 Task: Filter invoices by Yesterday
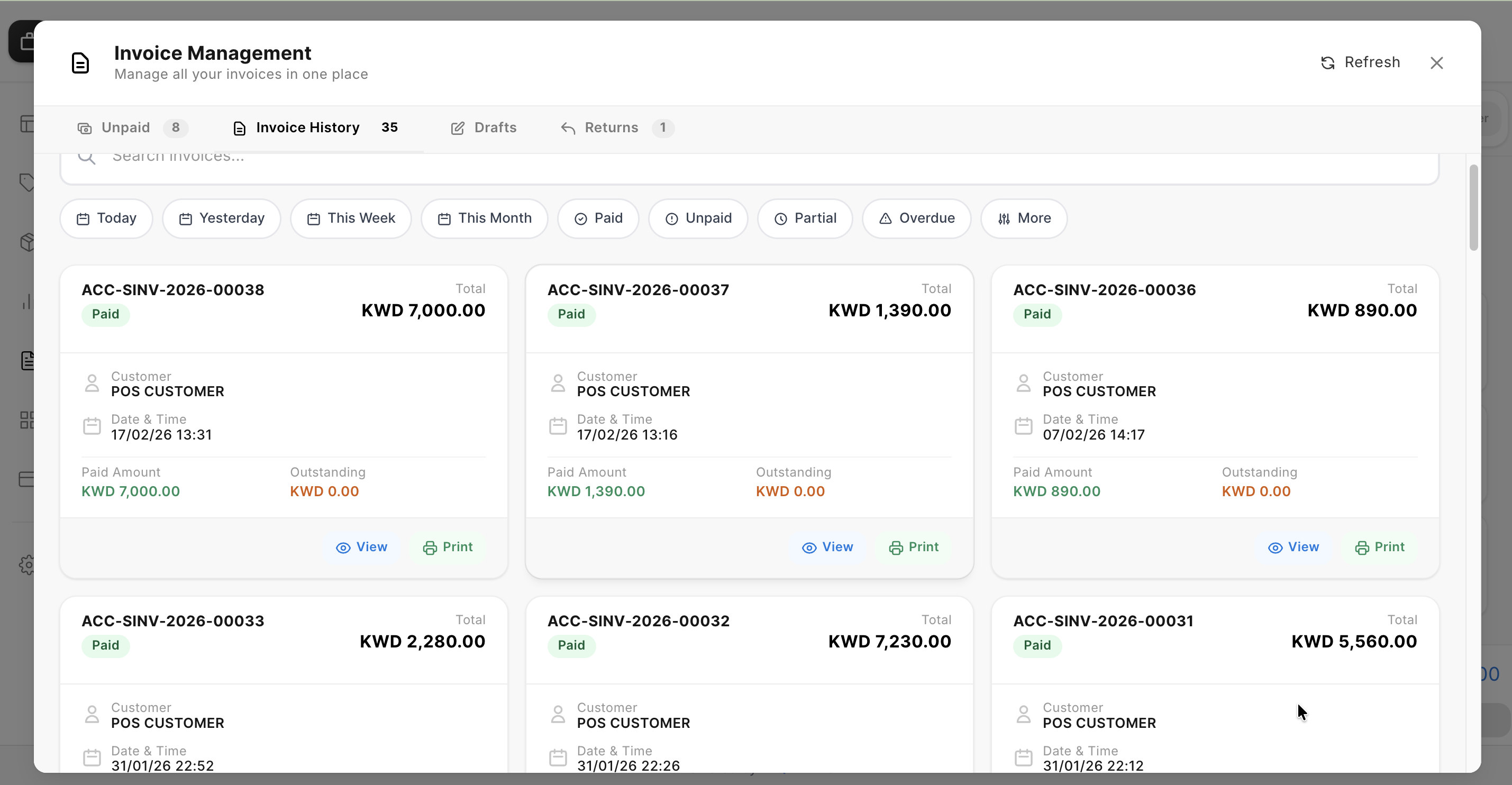coord(221,218)
